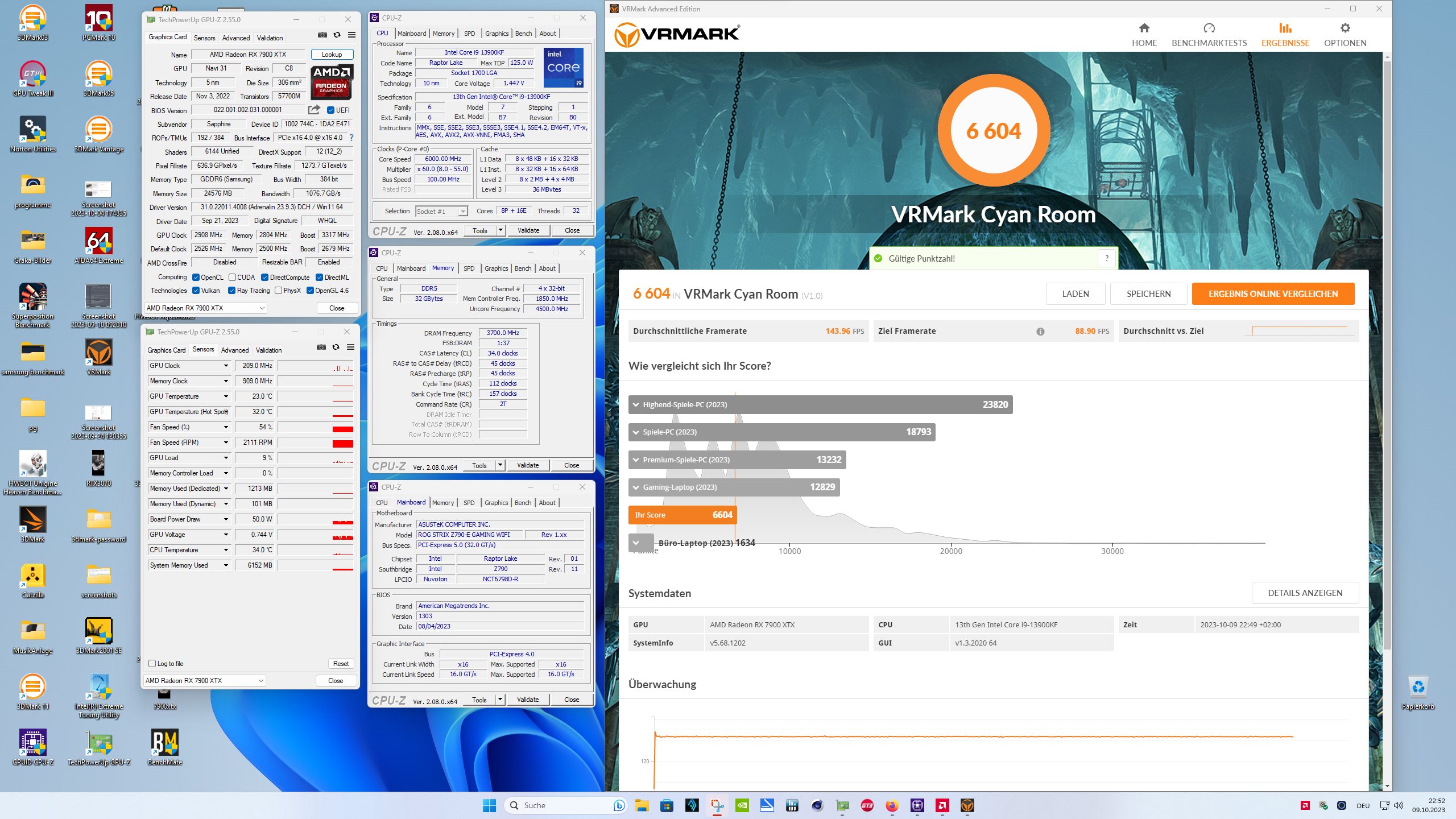Open the Papierkorb recycle bin
This screenshot has width=1456, height=819.
tap(1418, 692)
